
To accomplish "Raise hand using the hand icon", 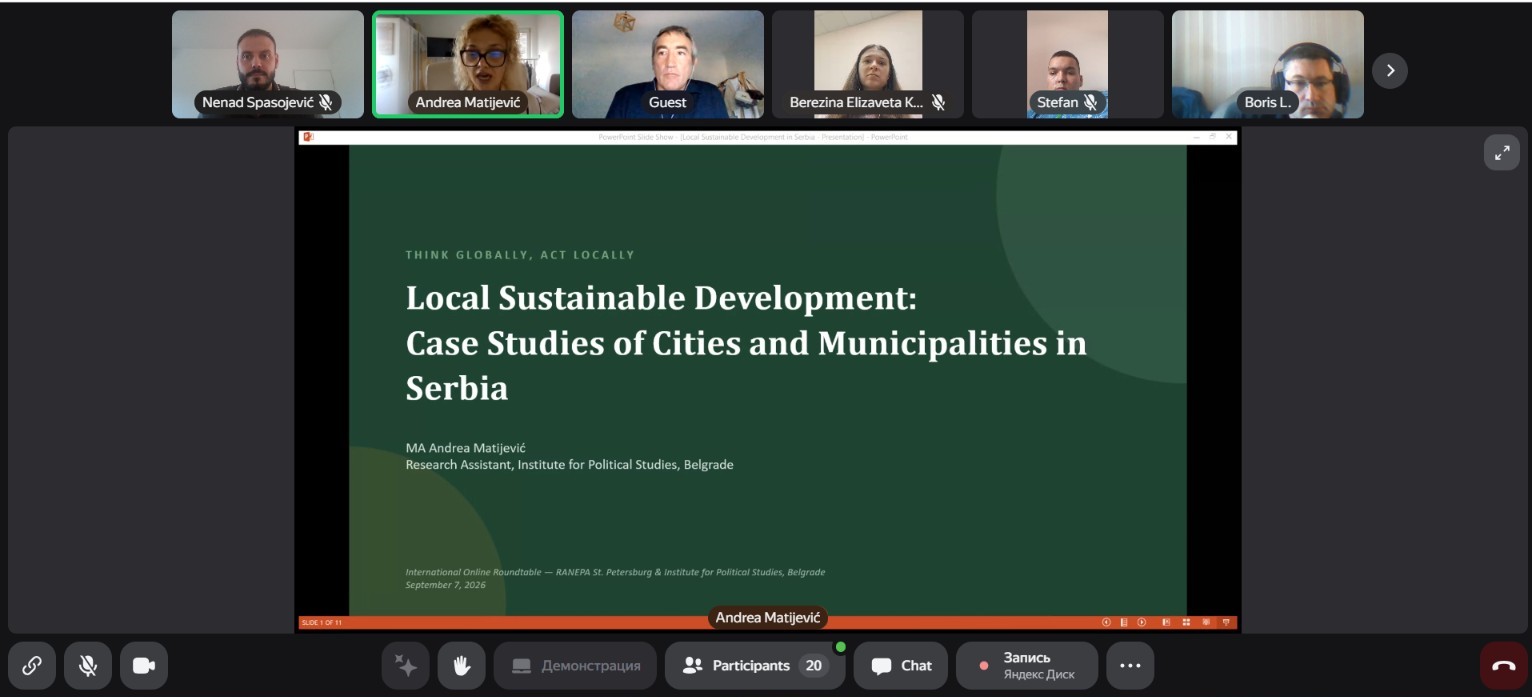I will pos(462,665).
